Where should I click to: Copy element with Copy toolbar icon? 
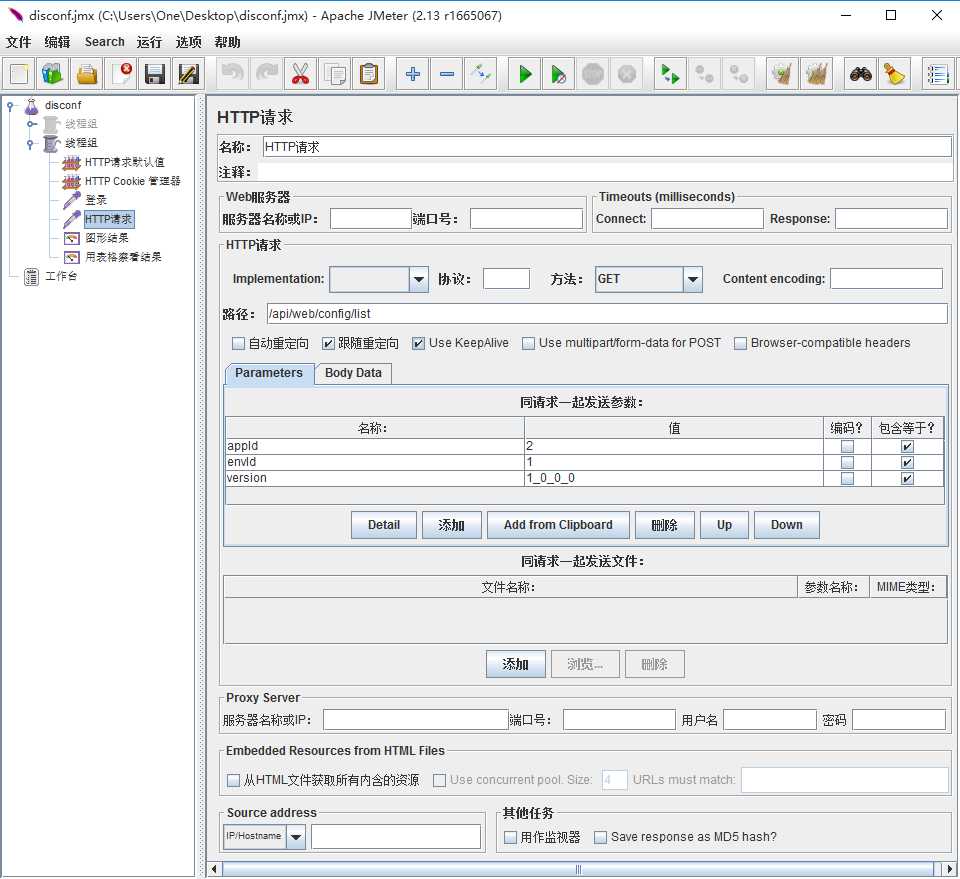pos(335,74)
